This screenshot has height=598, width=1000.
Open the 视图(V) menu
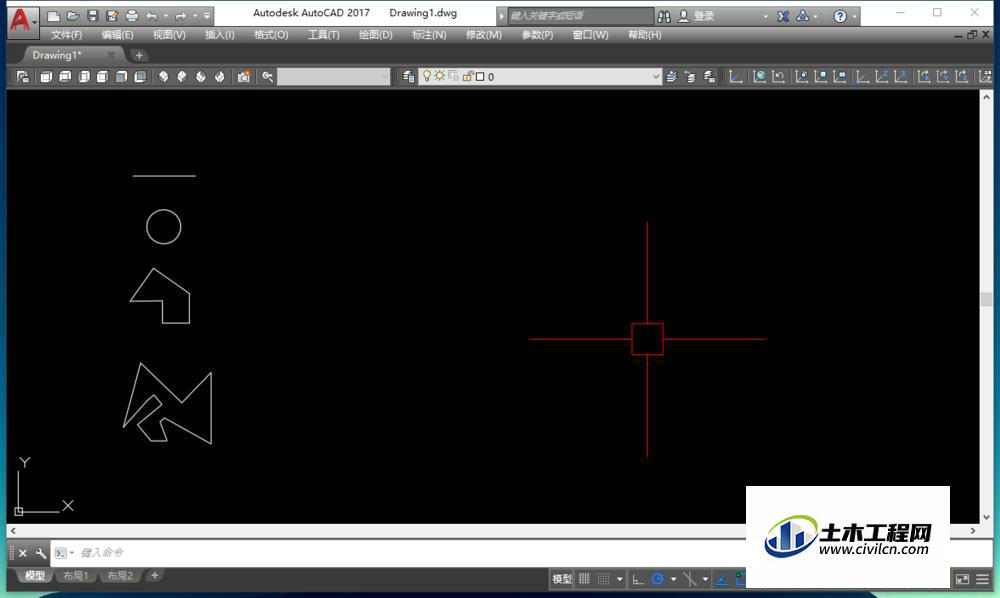(x=169, y=34)
